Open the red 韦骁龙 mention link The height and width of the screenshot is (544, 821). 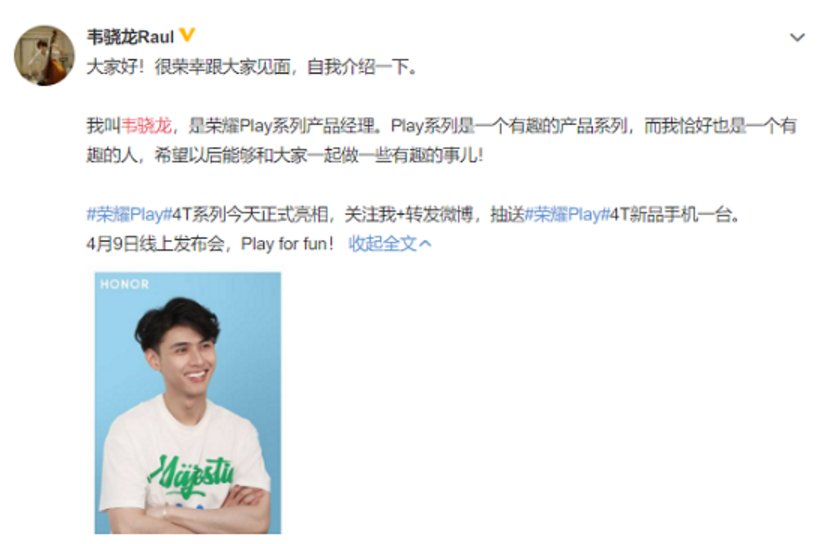click(x=146, y=126)
